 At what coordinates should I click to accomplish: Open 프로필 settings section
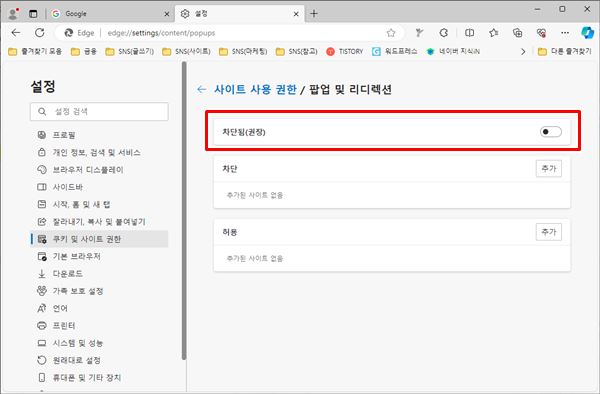pos(99,135)
